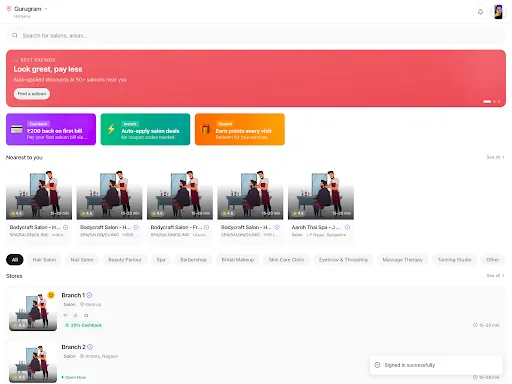Click 'See all' next to Nearest to you

pyautogui.click(x=495, y=157)
